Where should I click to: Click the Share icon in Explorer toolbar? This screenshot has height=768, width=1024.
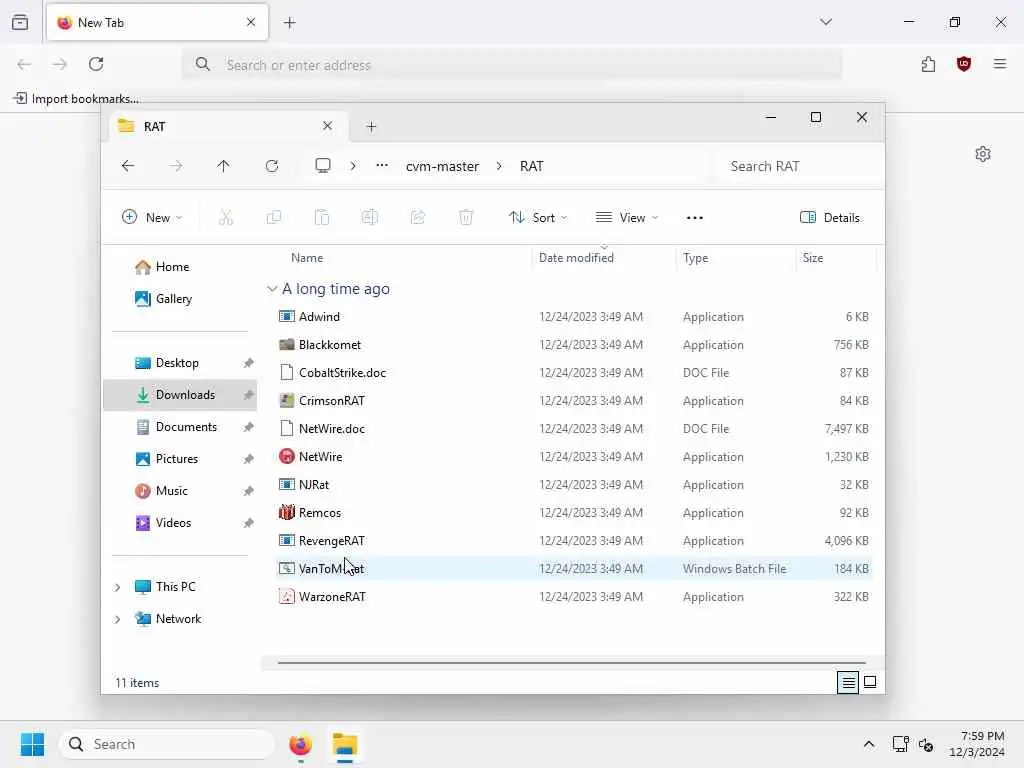point(418,217)
